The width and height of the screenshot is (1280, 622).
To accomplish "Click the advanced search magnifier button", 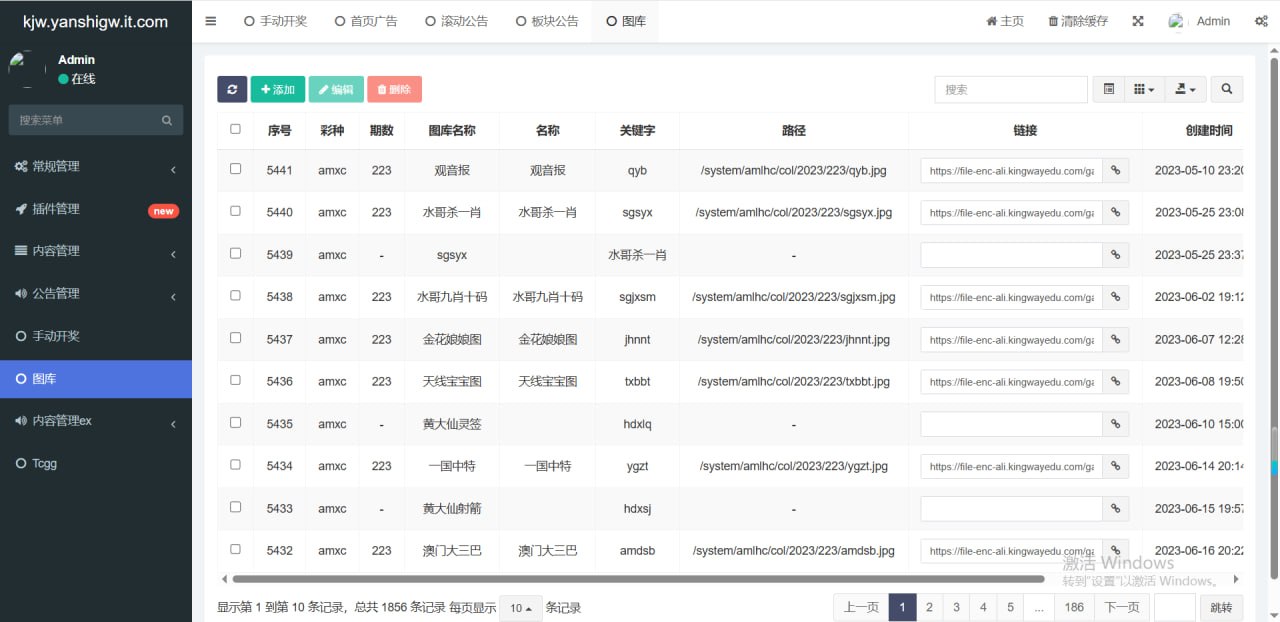I will coord(1226,89).
